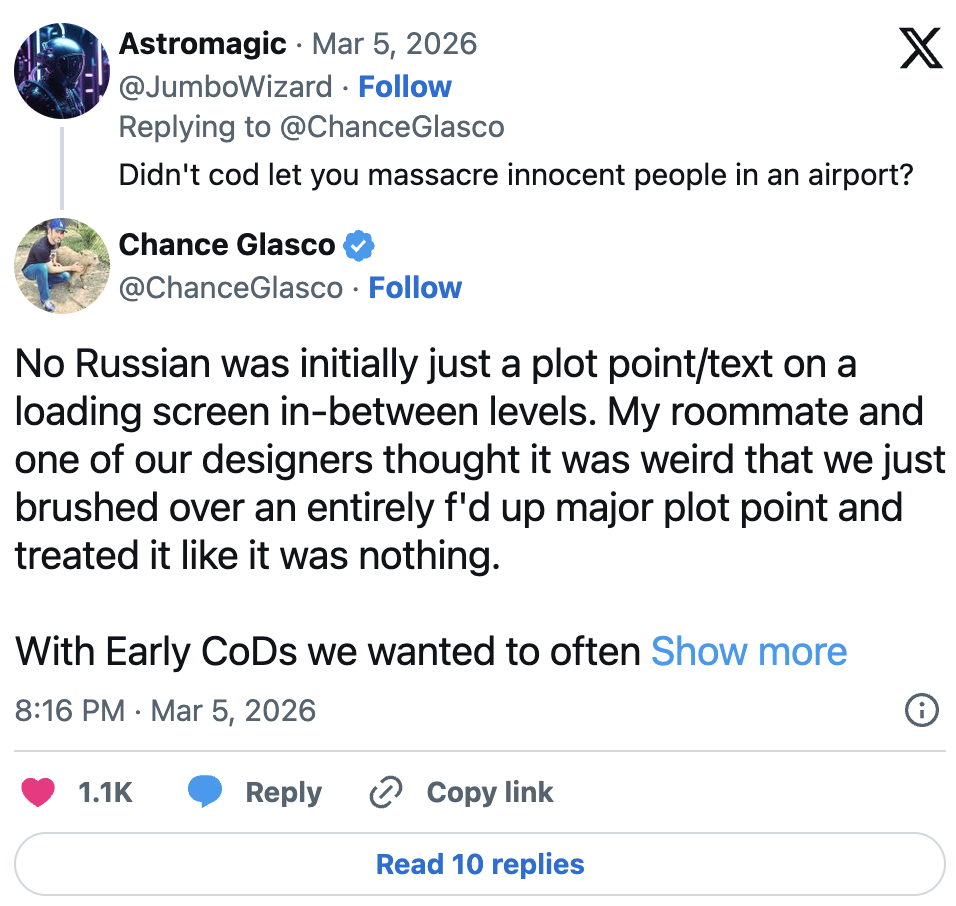Screen dimensions: 956x906
Task: Open Chance Glasco's profile picture
Action: tap(62, 265)
